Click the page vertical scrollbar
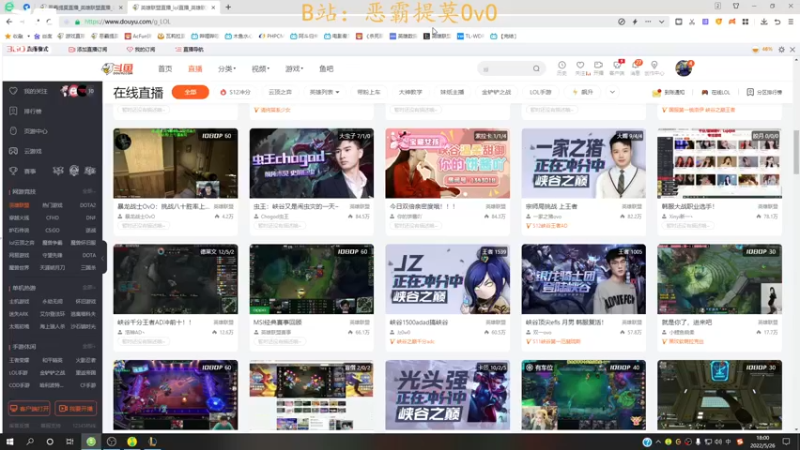Screen dimensions: 800x450 pyautogui.click(x=796, y=153)
